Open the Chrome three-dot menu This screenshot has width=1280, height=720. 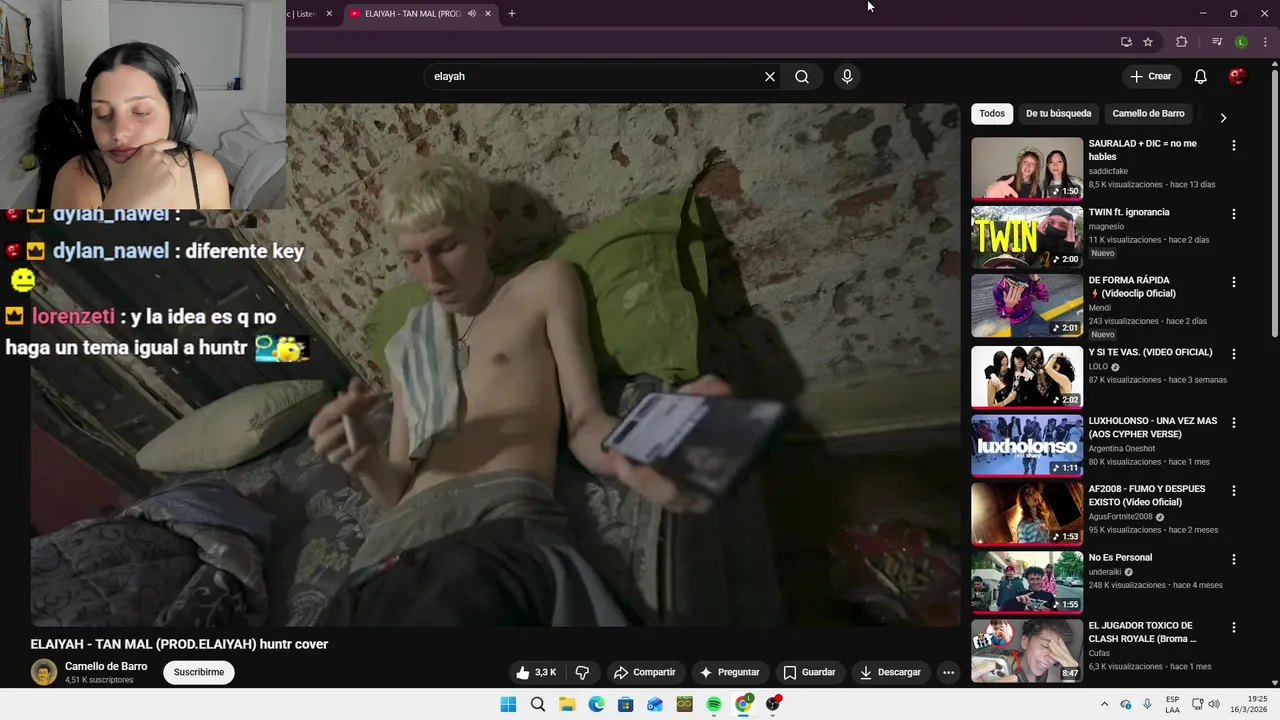[1265, 42]
